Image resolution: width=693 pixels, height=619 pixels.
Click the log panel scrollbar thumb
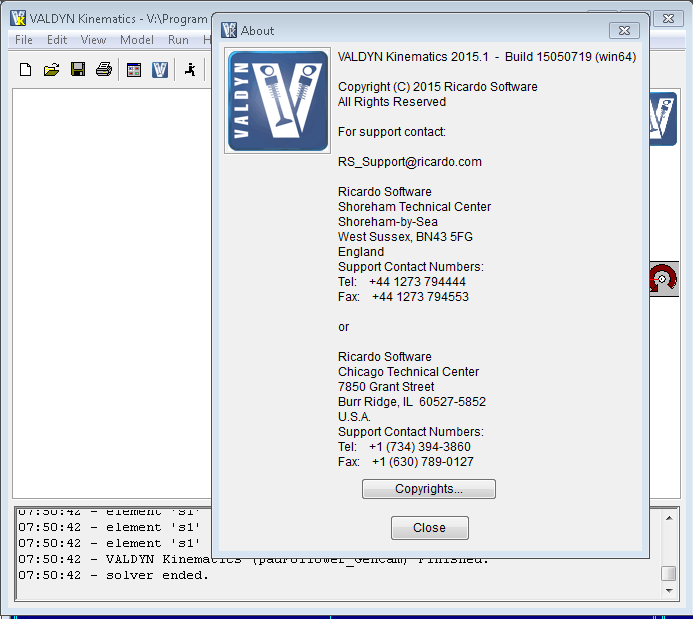click(x=669, y=573)
